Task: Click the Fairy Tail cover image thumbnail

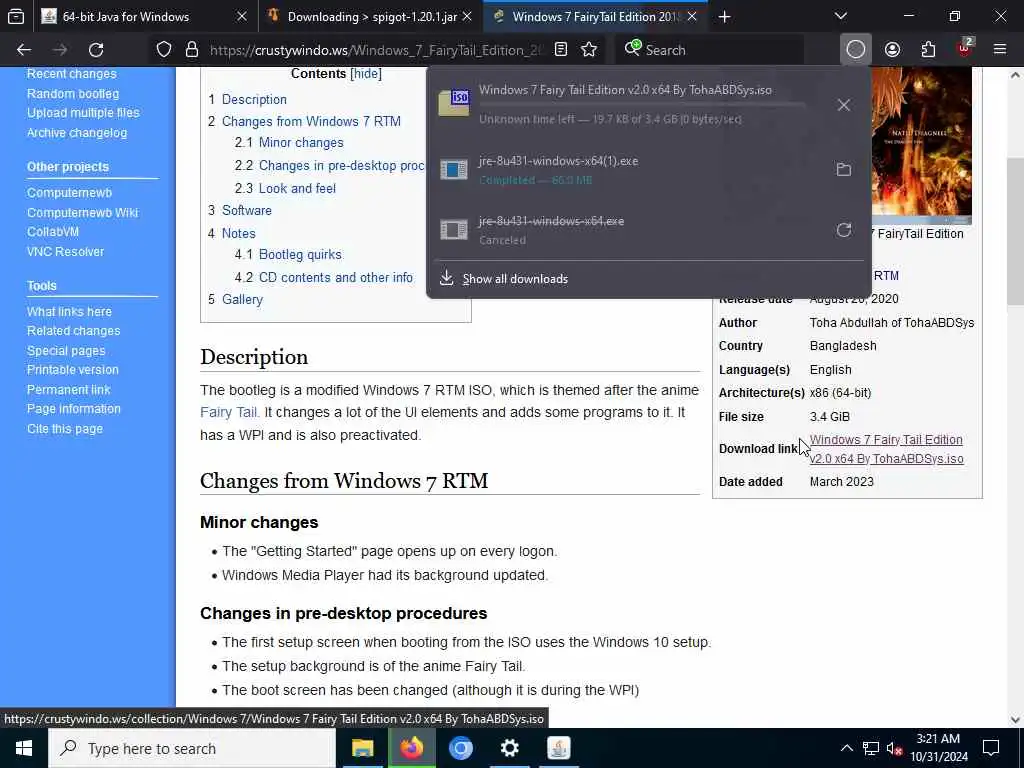Action: pyautogui.click(x=921, y=145)
